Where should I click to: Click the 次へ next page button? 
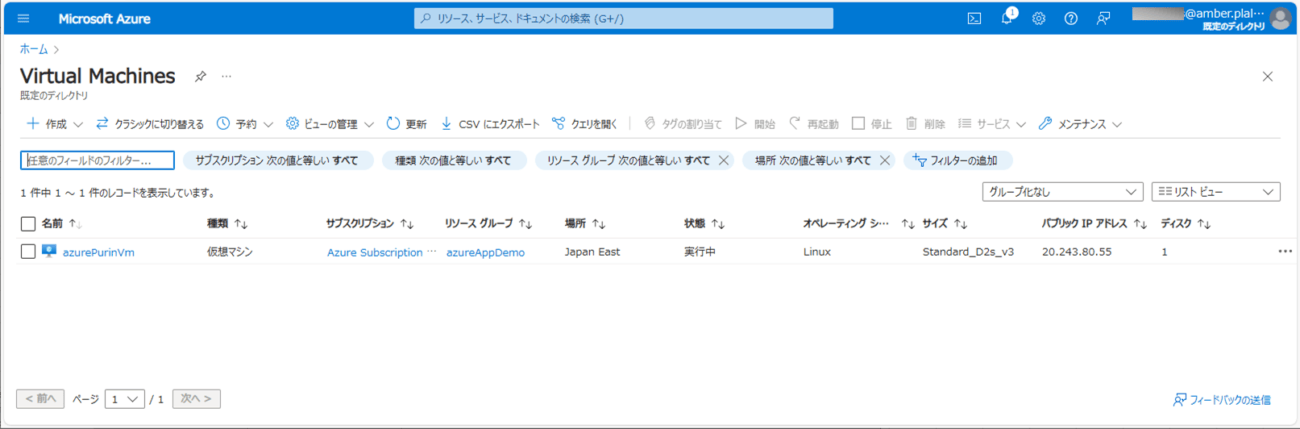tap(196, 399)
